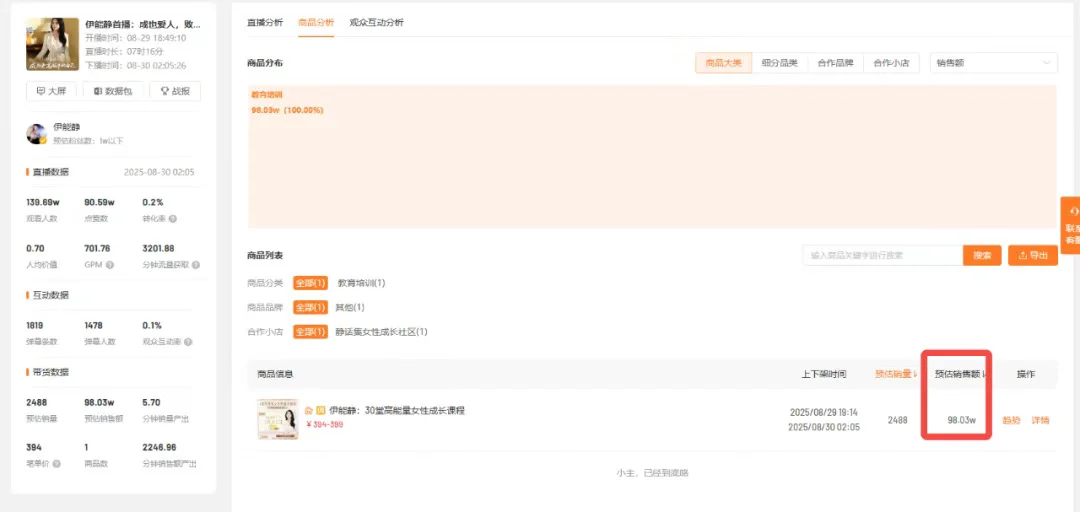Click help icon next to 观众互动率
The image size is (1080, 512).
pos(188,342)
